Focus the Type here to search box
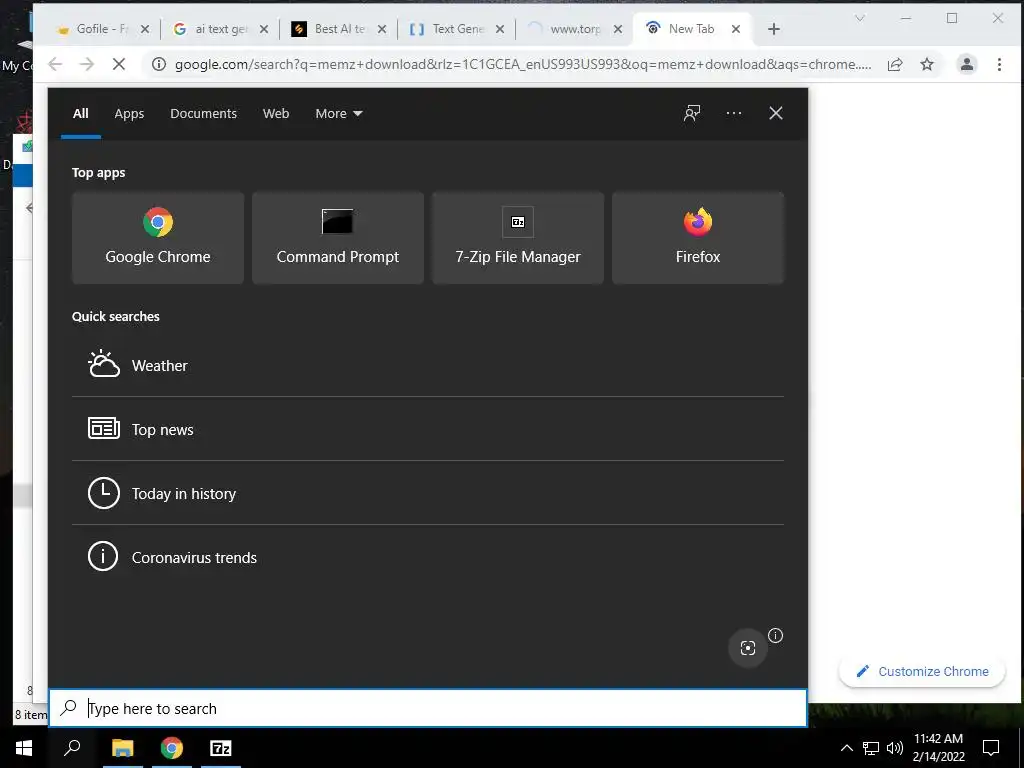 [x=428, y=708]
